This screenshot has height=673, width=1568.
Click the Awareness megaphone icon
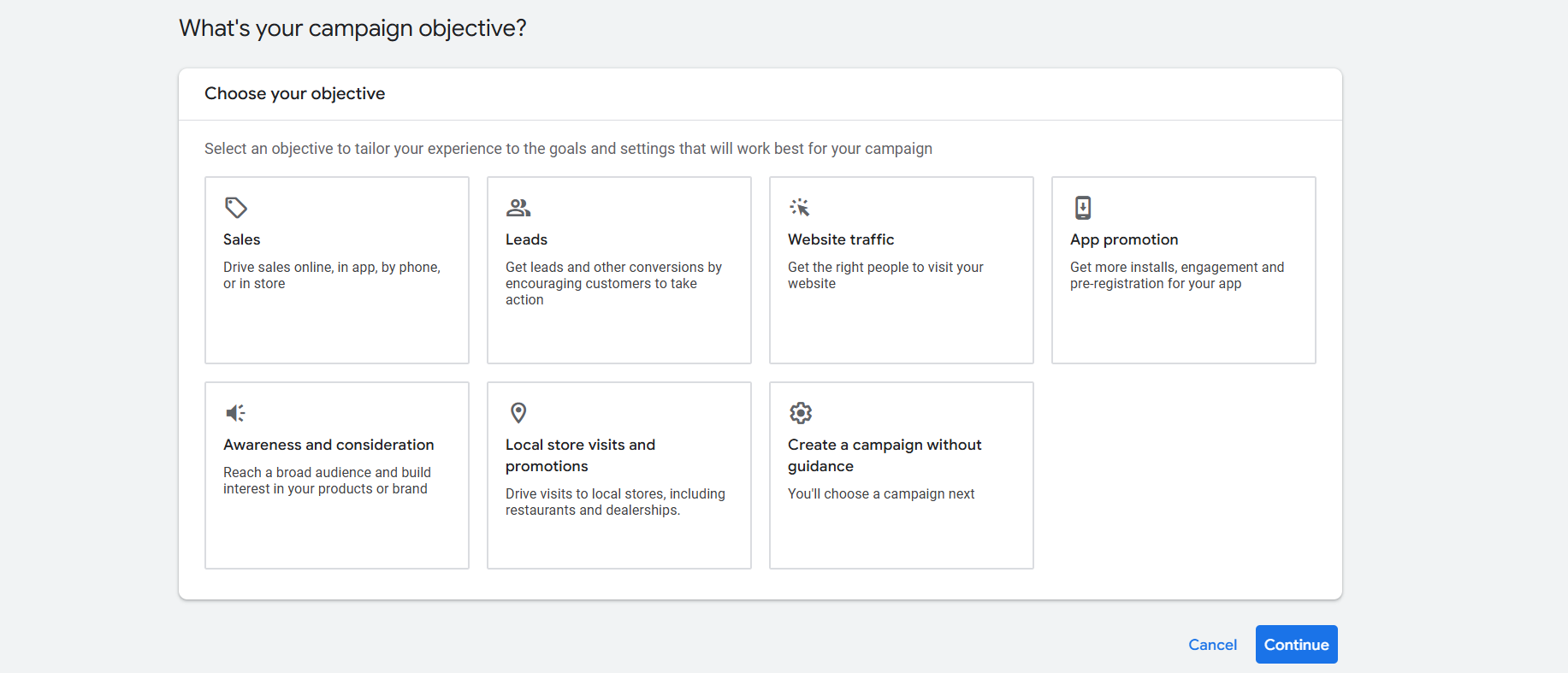[235, 413]
